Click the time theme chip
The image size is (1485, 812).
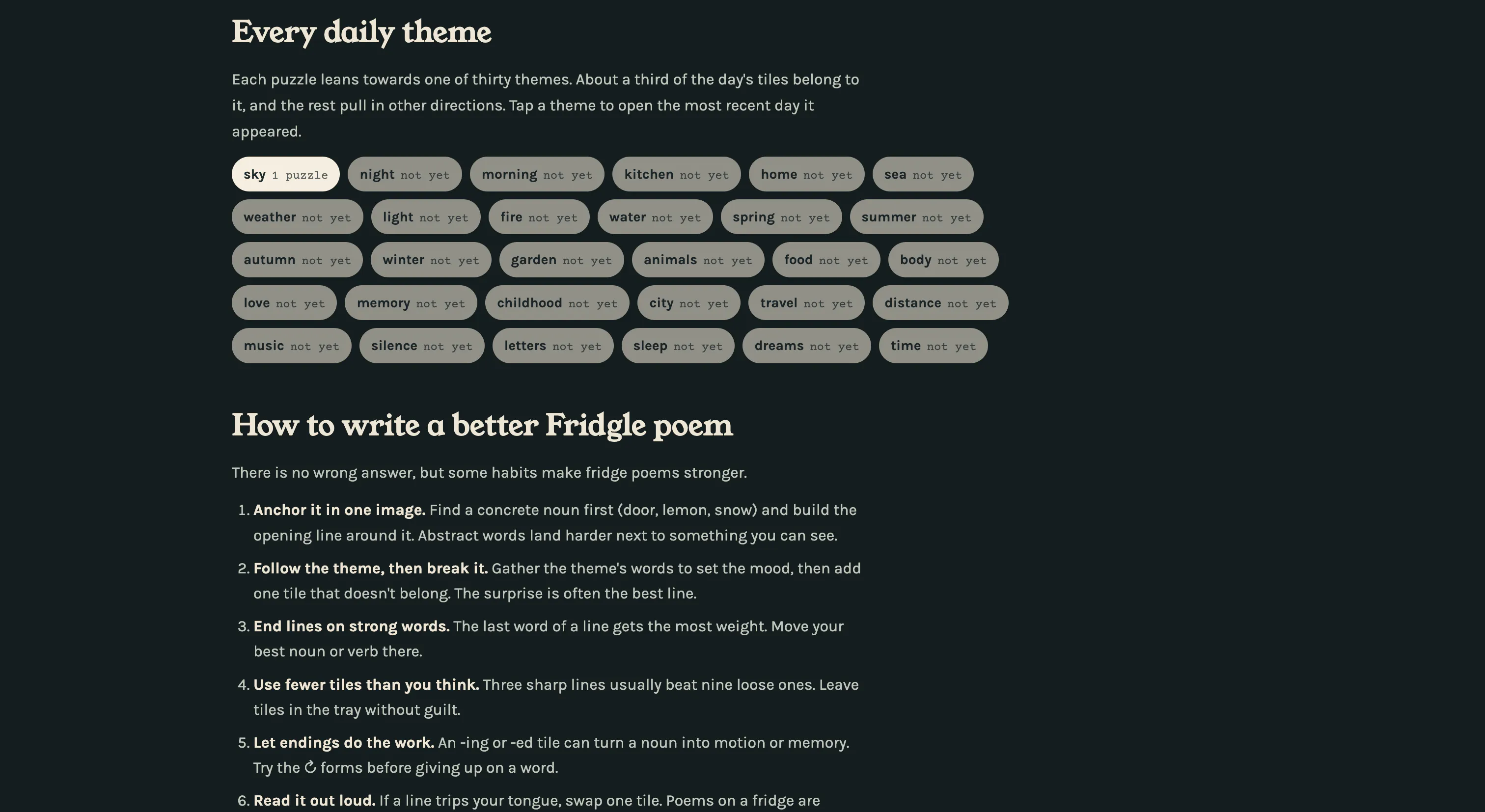point(934,346)
